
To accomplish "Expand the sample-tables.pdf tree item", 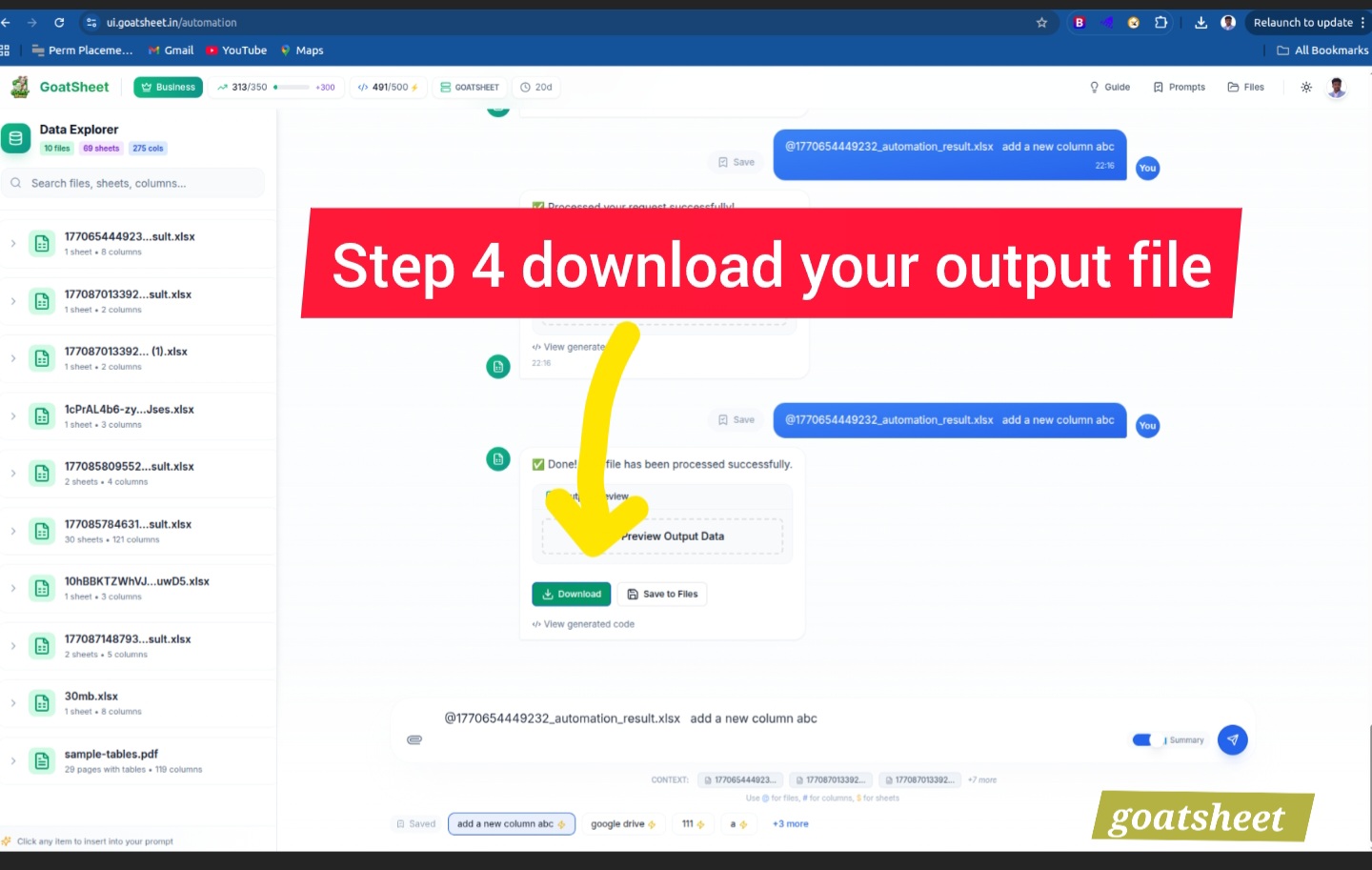I will (x=13, y=759).
